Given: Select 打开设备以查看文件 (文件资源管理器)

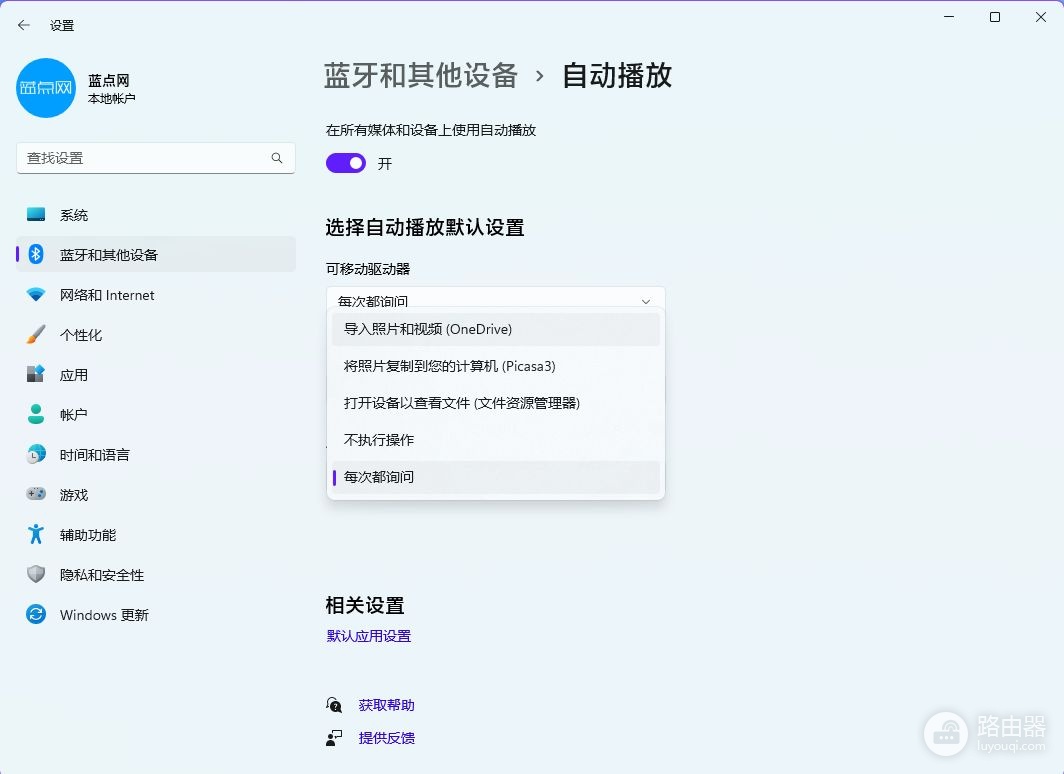Looking at the screenshot, I should (496, 403).
